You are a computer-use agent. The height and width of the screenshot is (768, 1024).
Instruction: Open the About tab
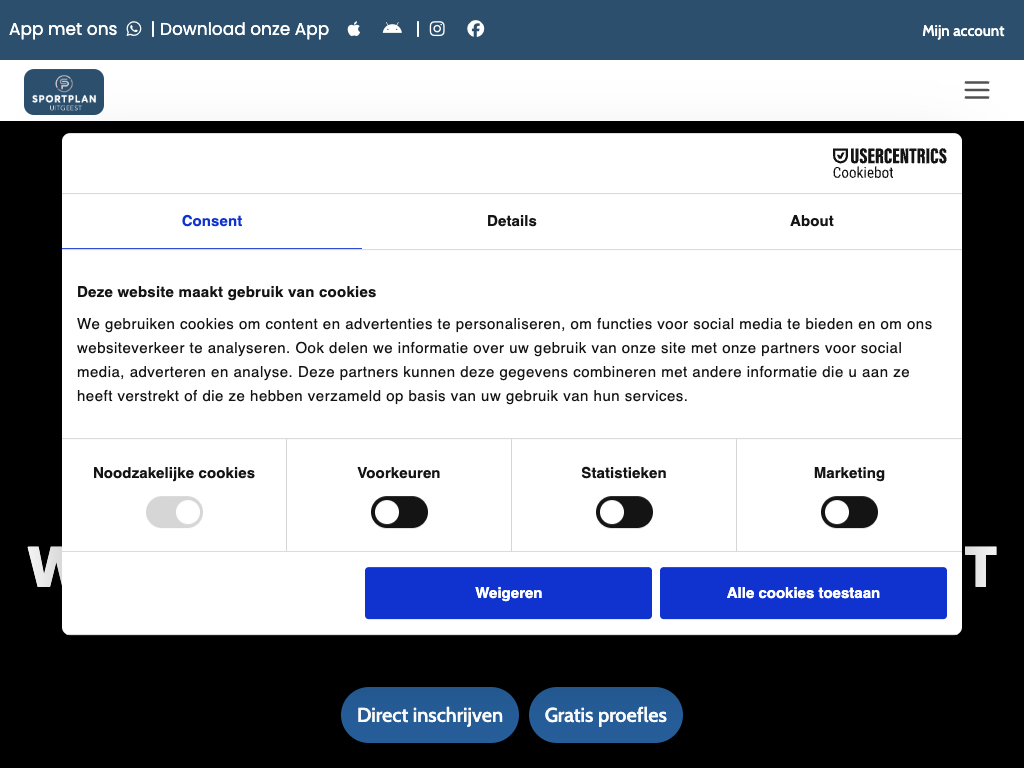point(811,221)
